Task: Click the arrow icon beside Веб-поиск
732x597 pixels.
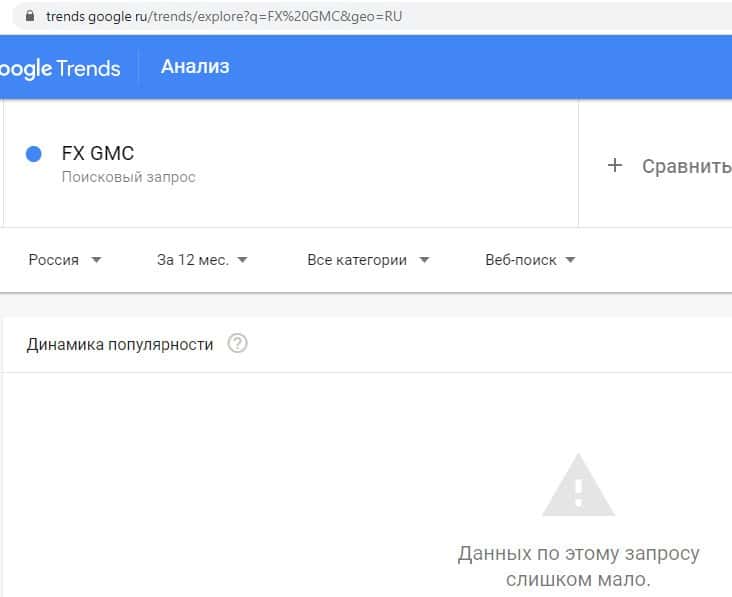Action: pos(570,260)
